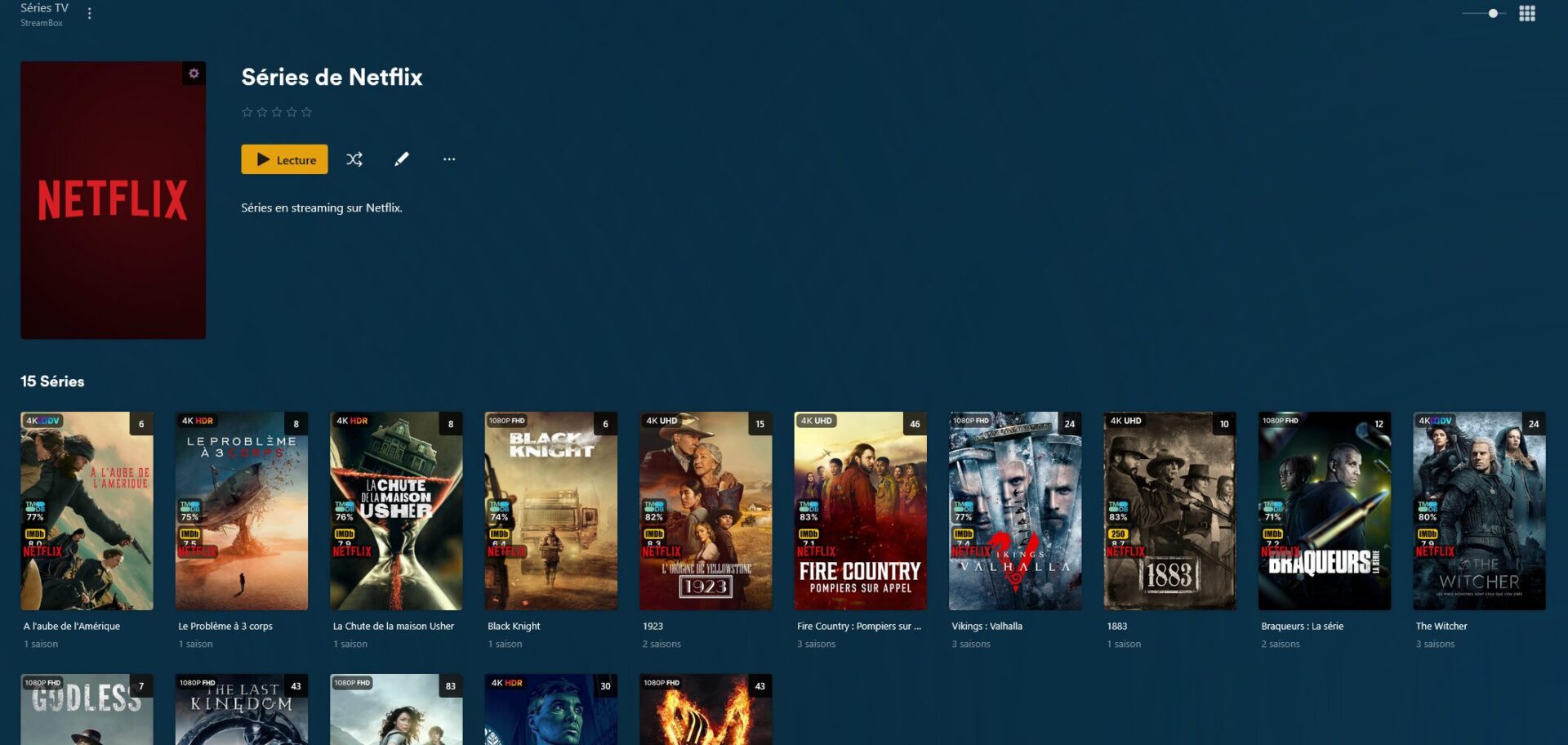Open Vikings: Valhalla poster
Viewport: 1568px width, 745px height.
(1015, 511)
